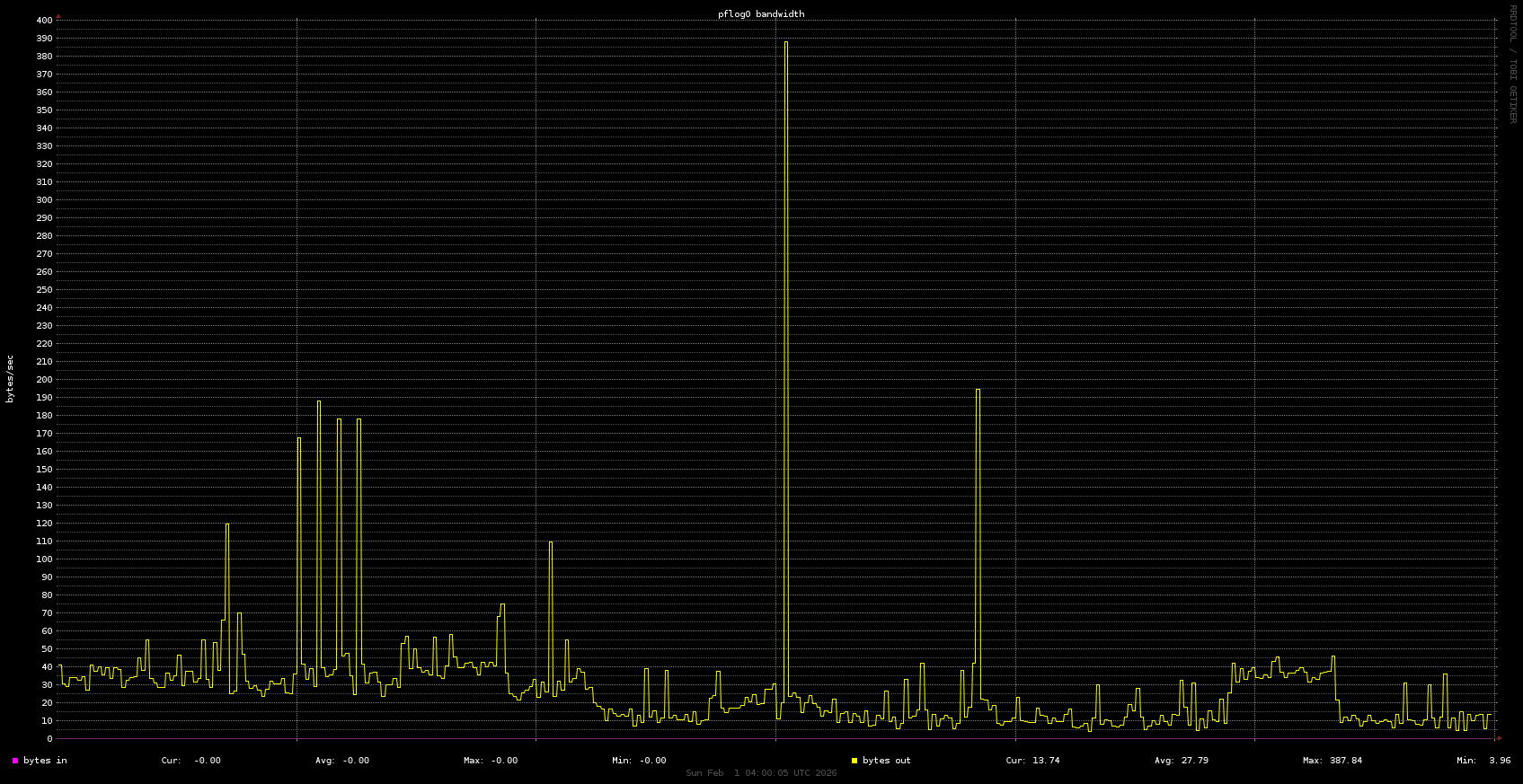Click the magenta 'bytes in' legend swatch

click(15, 761)
